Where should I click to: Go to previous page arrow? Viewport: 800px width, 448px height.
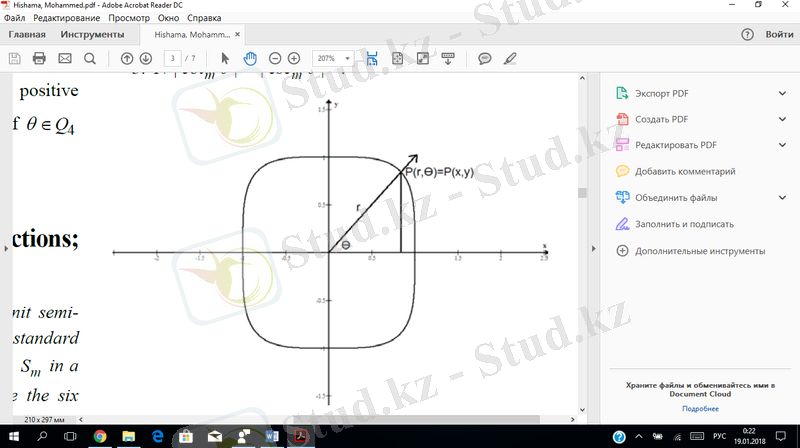click(x=127, y=59)
